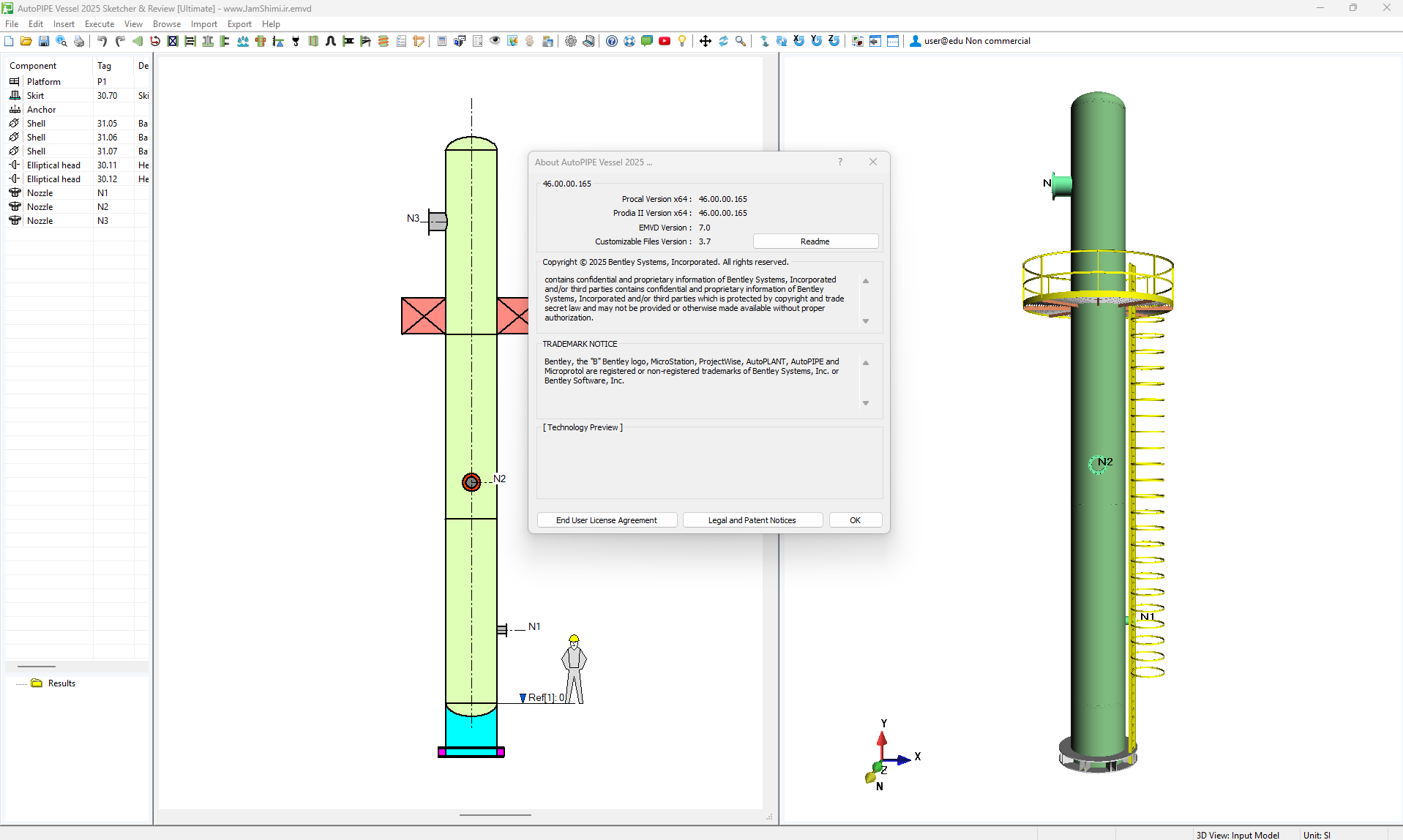Save the model with the floppy disk icon
This screenshot has width=1403, height=840.
(x=44, y=41)
